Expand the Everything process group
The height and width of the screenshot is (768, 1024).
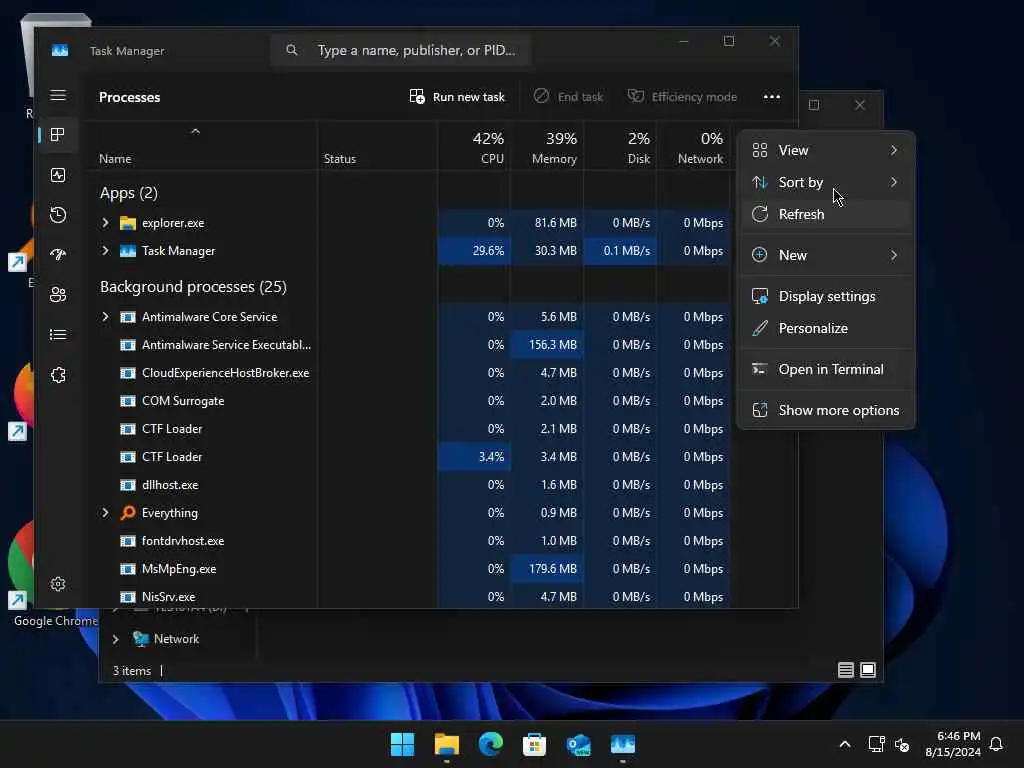pyautogui.click(x=105, y=513)
